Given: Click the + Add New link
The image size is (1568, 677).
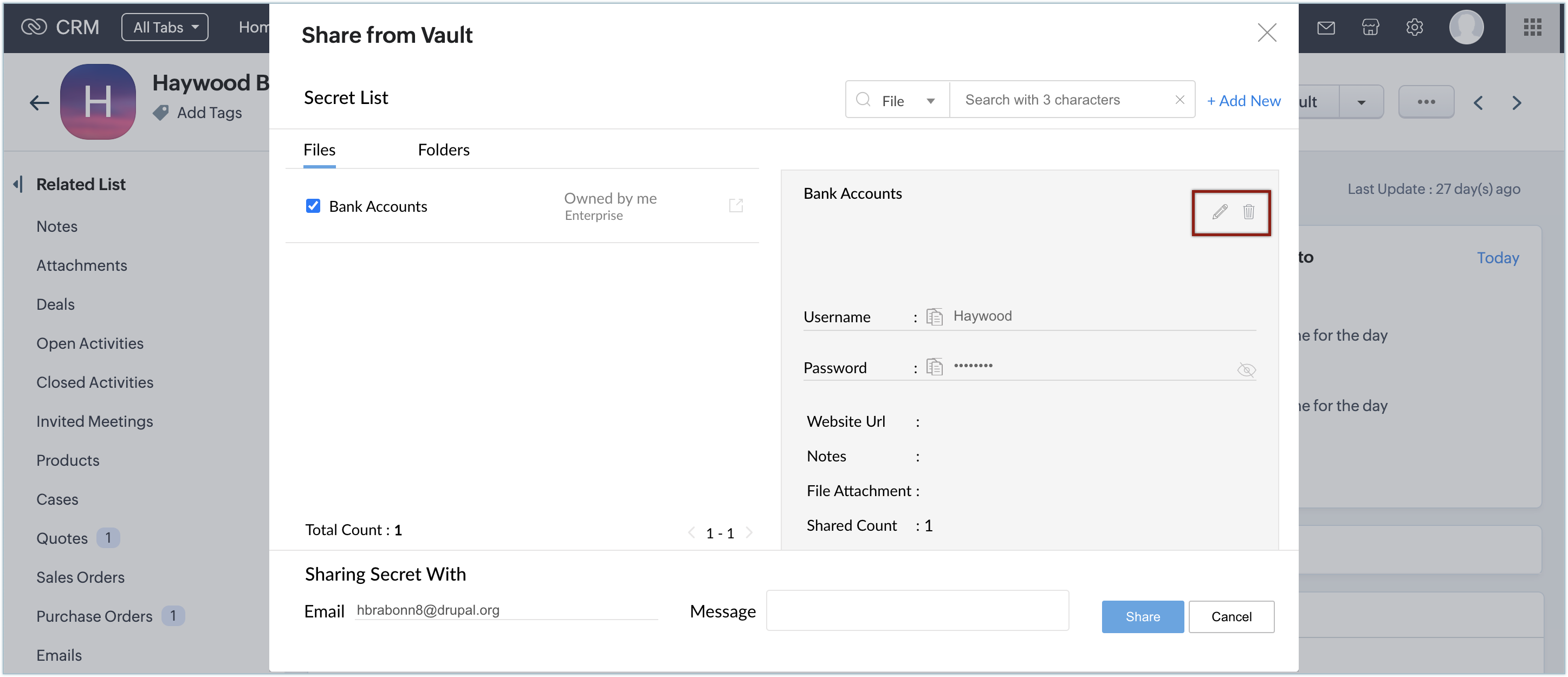Looking at the screenshot, I should [x=1243, y=100].
